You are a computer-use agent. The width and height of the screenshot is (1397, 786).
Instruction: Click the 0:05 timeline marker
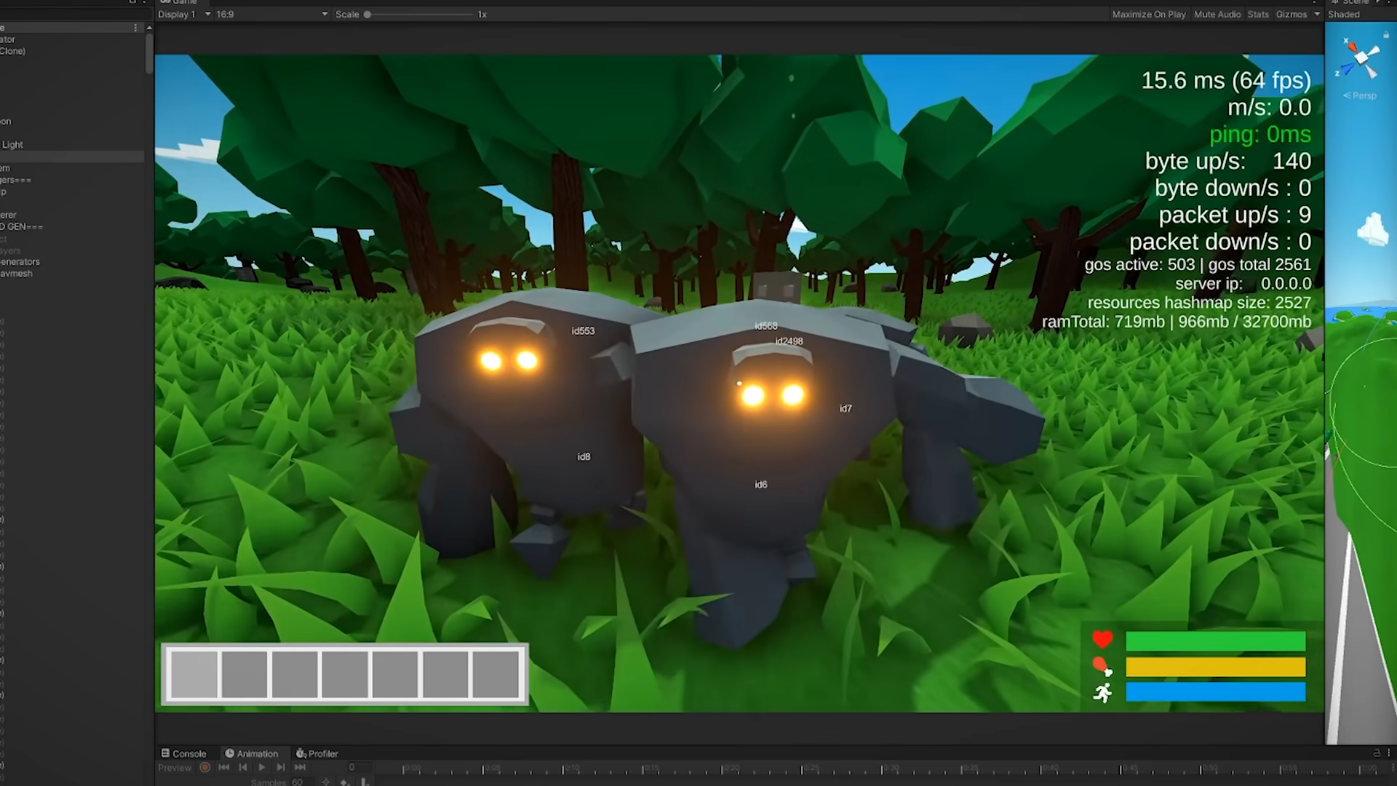point(491,768)
